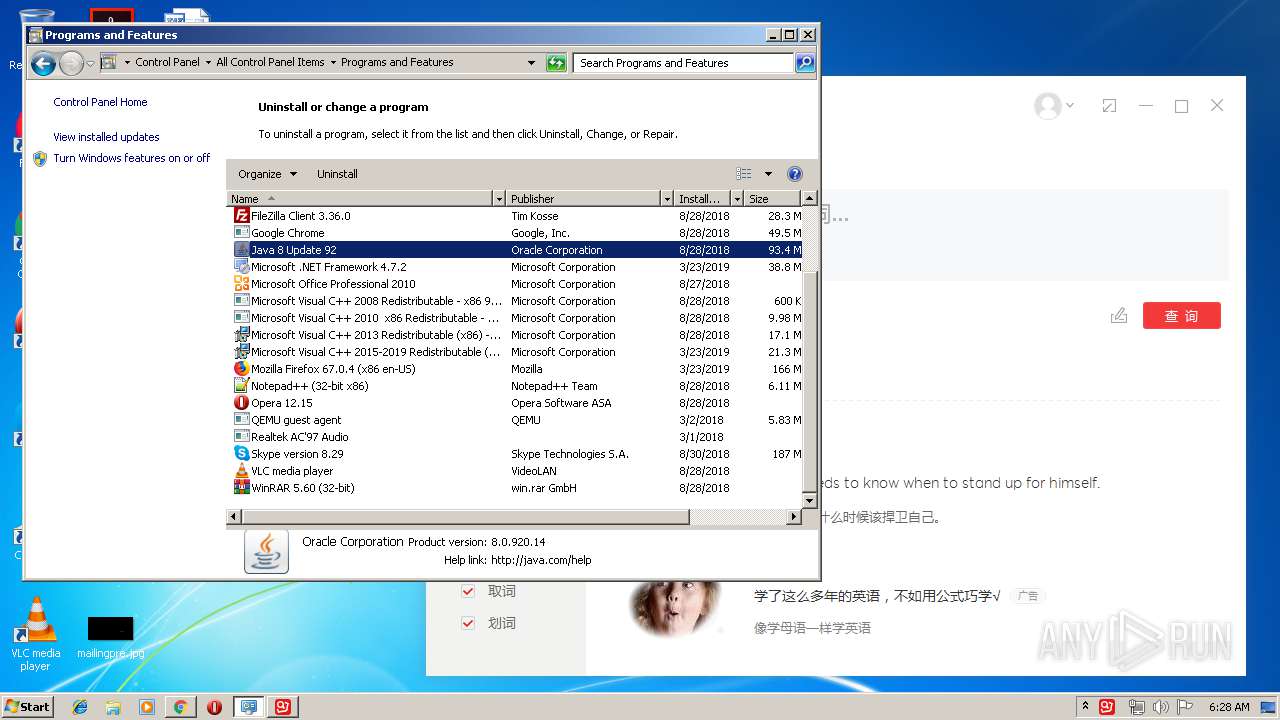Sort by the Size column header
Screen dimensions: 1280x720
tap(773, 199)
